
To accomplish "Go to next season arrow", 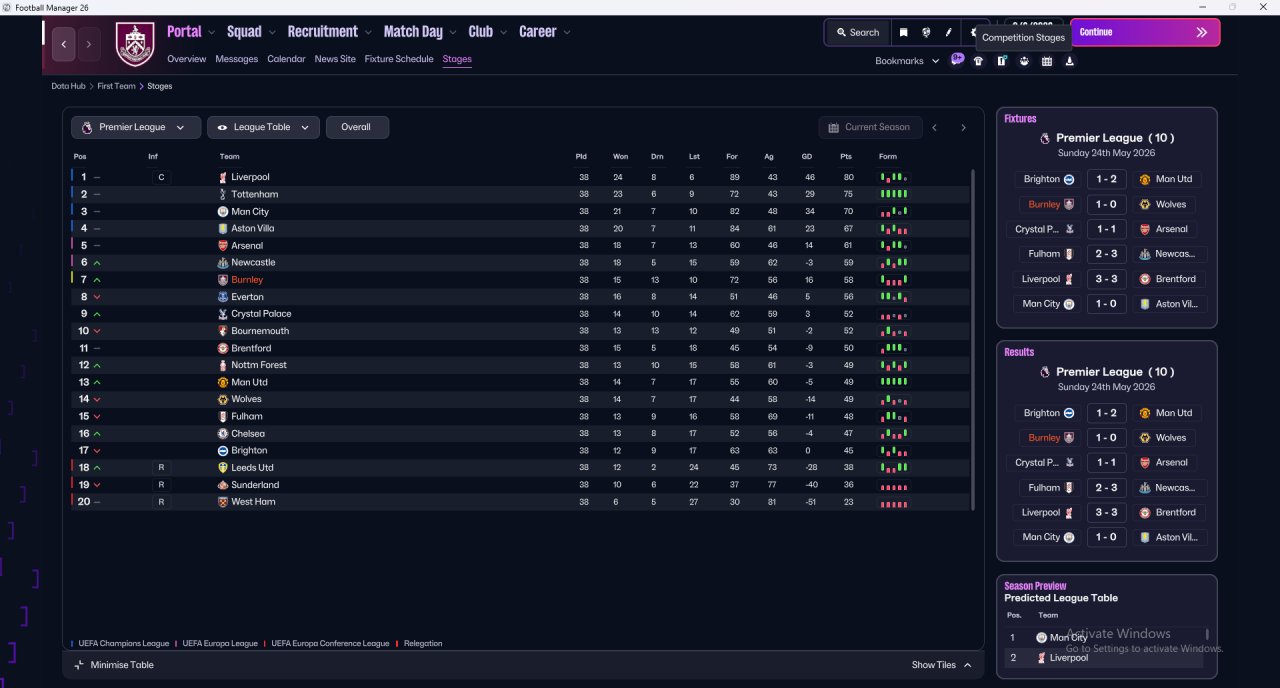I will point(963,127).
